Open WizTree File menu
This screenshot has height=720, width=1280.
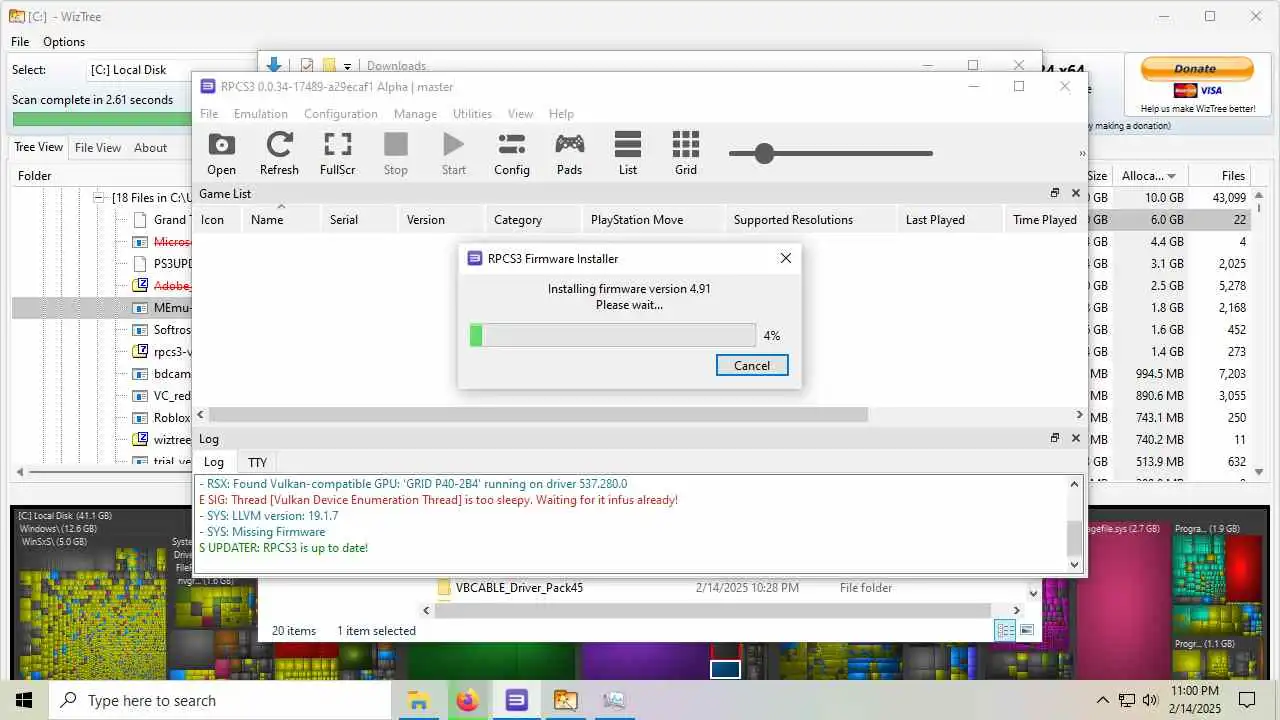(20, 42)
